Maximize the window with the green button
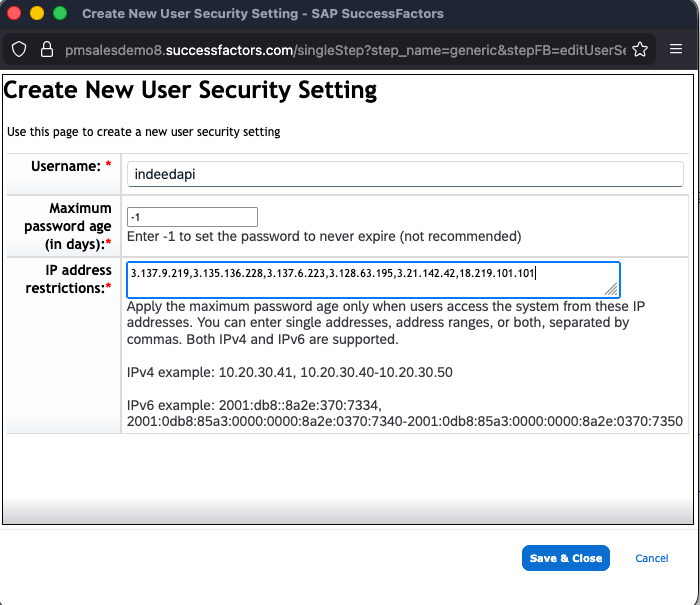This screenshot has height=605, width=700. (x=60, y=13)
